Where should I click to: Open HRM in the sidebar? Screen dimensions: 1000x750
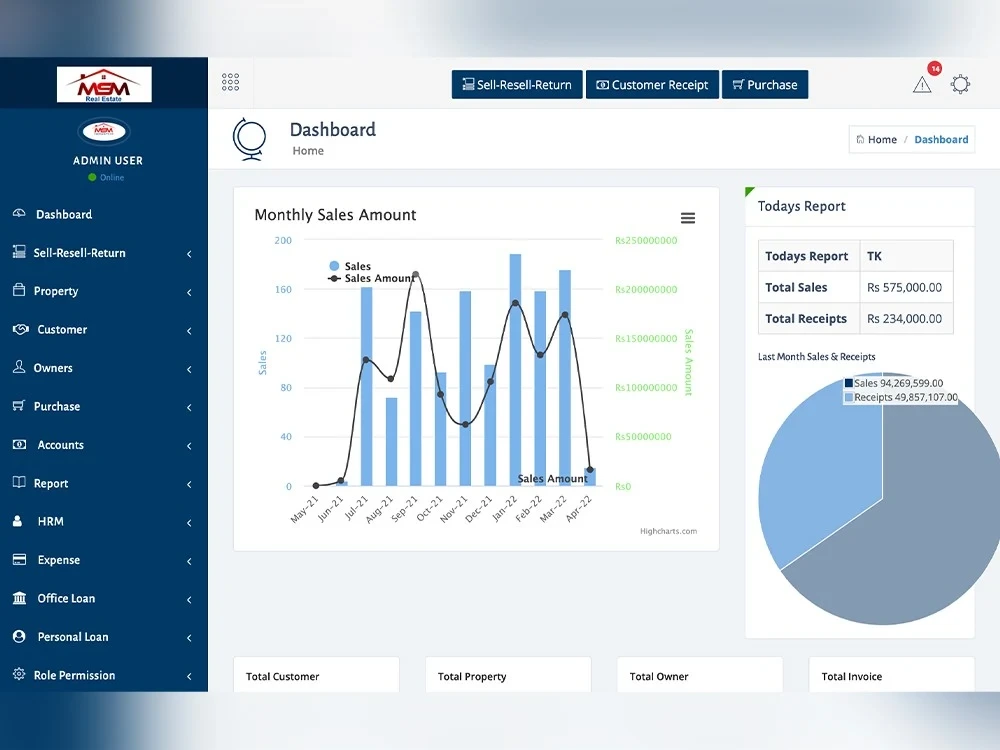(50, 521)
